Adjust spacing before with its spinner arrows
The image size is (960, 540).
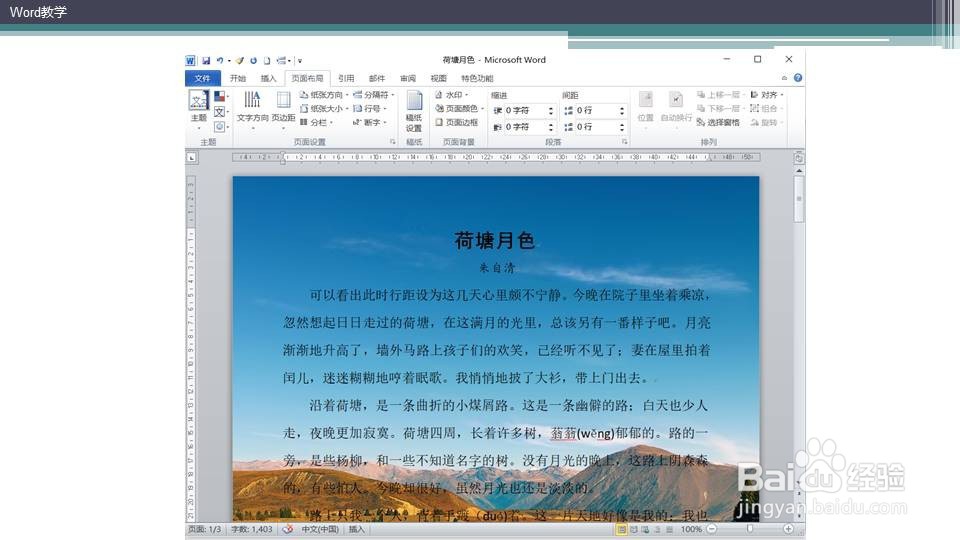622,111
